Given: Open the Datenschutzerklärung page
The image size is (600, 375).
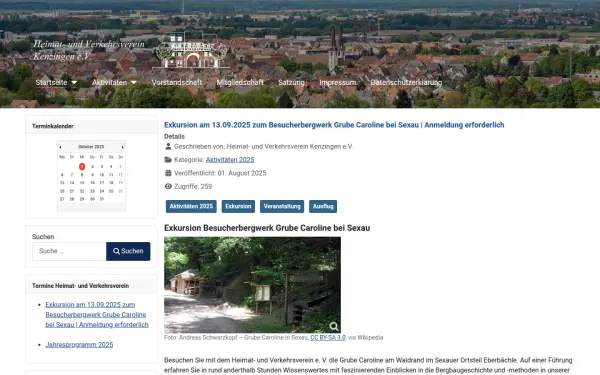Looking at the screenshot, I should (x=406, y=82).
